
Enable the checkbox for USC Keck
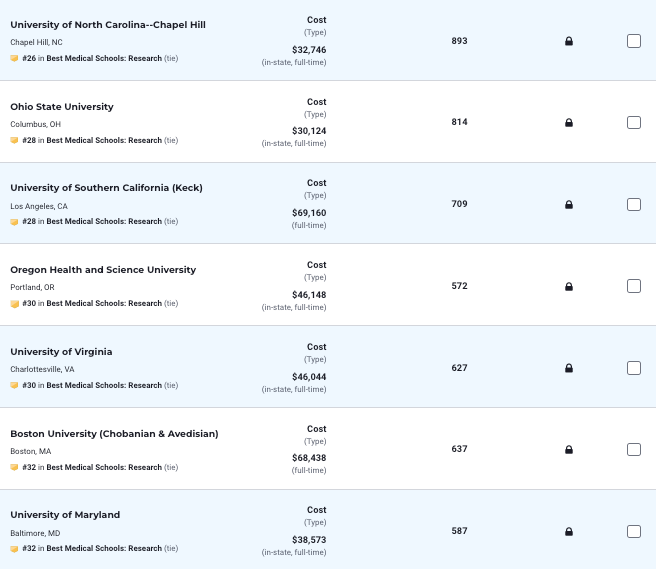pos(634,205)
